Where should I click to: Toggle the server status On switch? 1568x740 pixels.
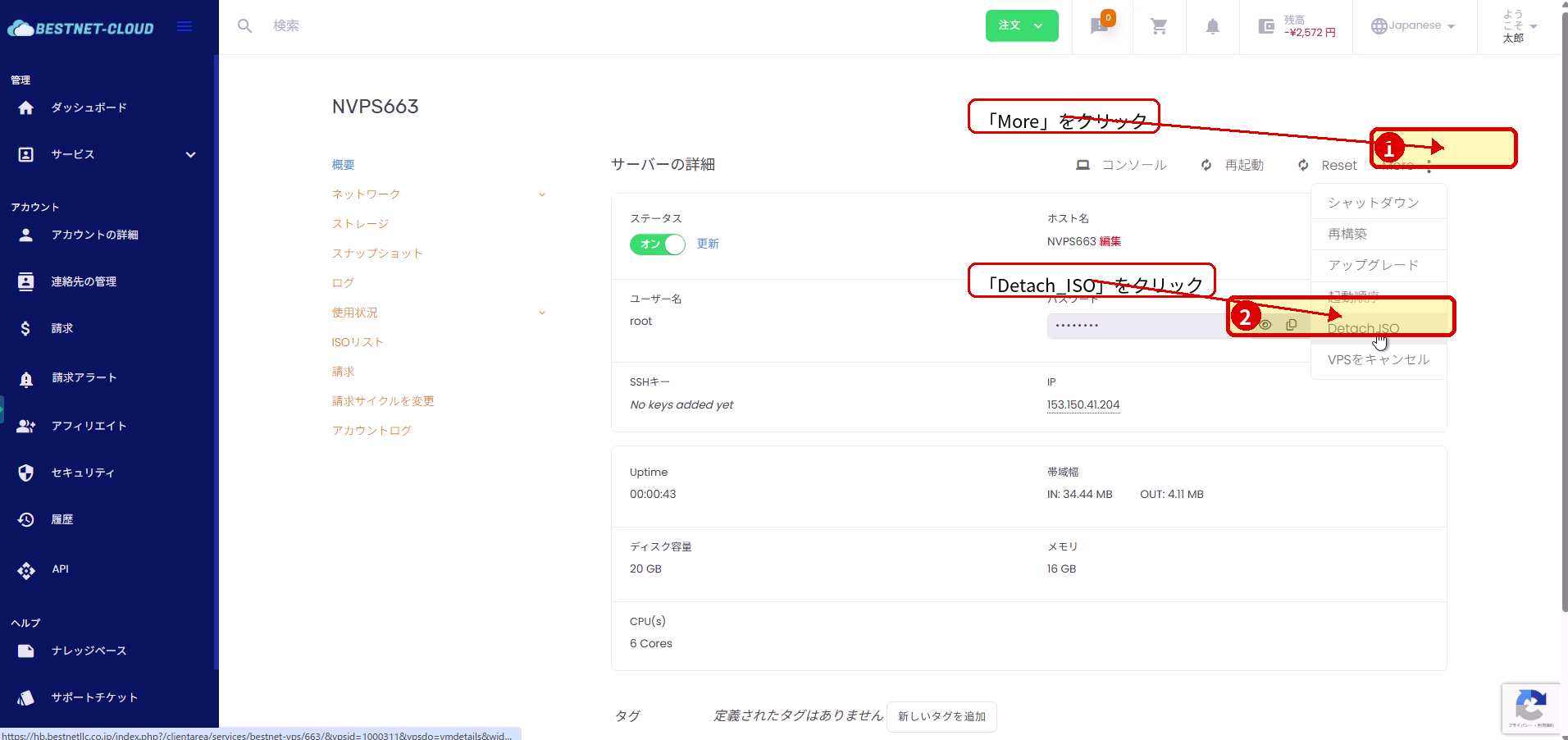(x=657, y=244)
